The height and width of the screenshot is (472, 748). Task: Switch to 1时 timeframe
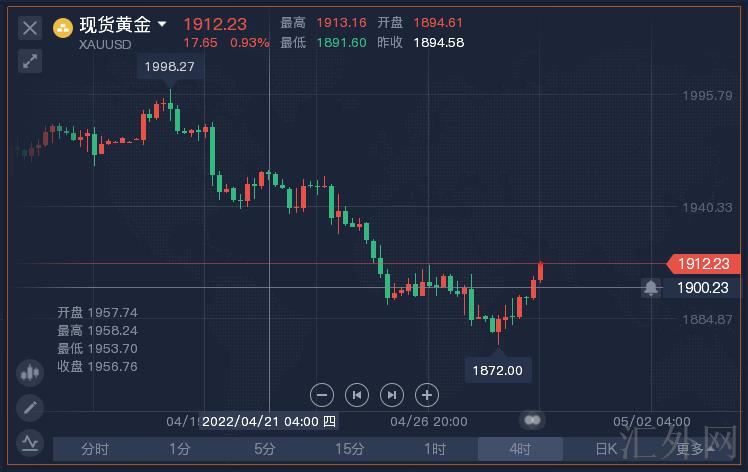(x=435, y=449)
